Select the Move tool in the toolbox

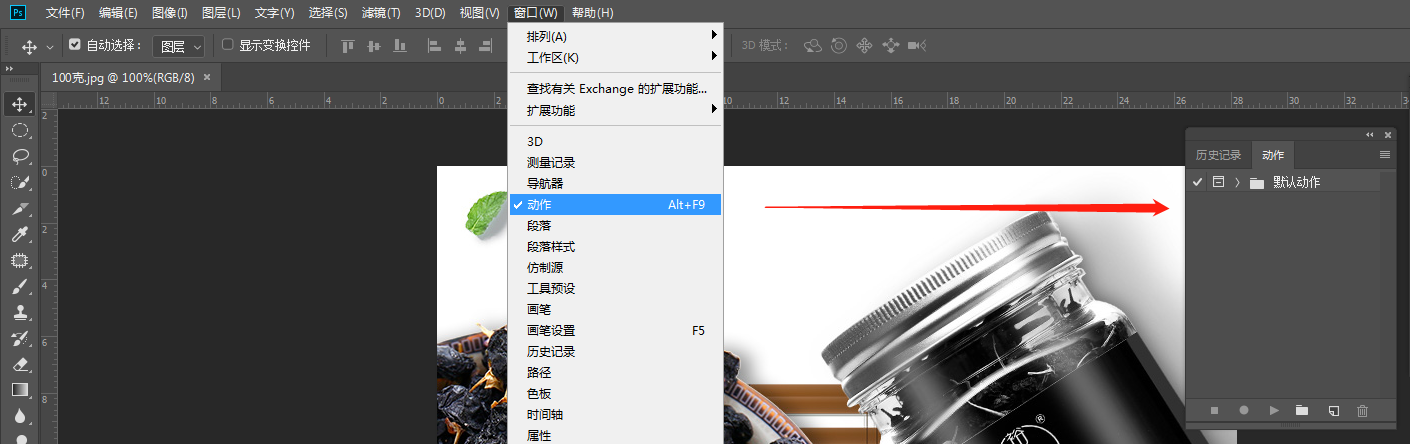coord(19,104)
